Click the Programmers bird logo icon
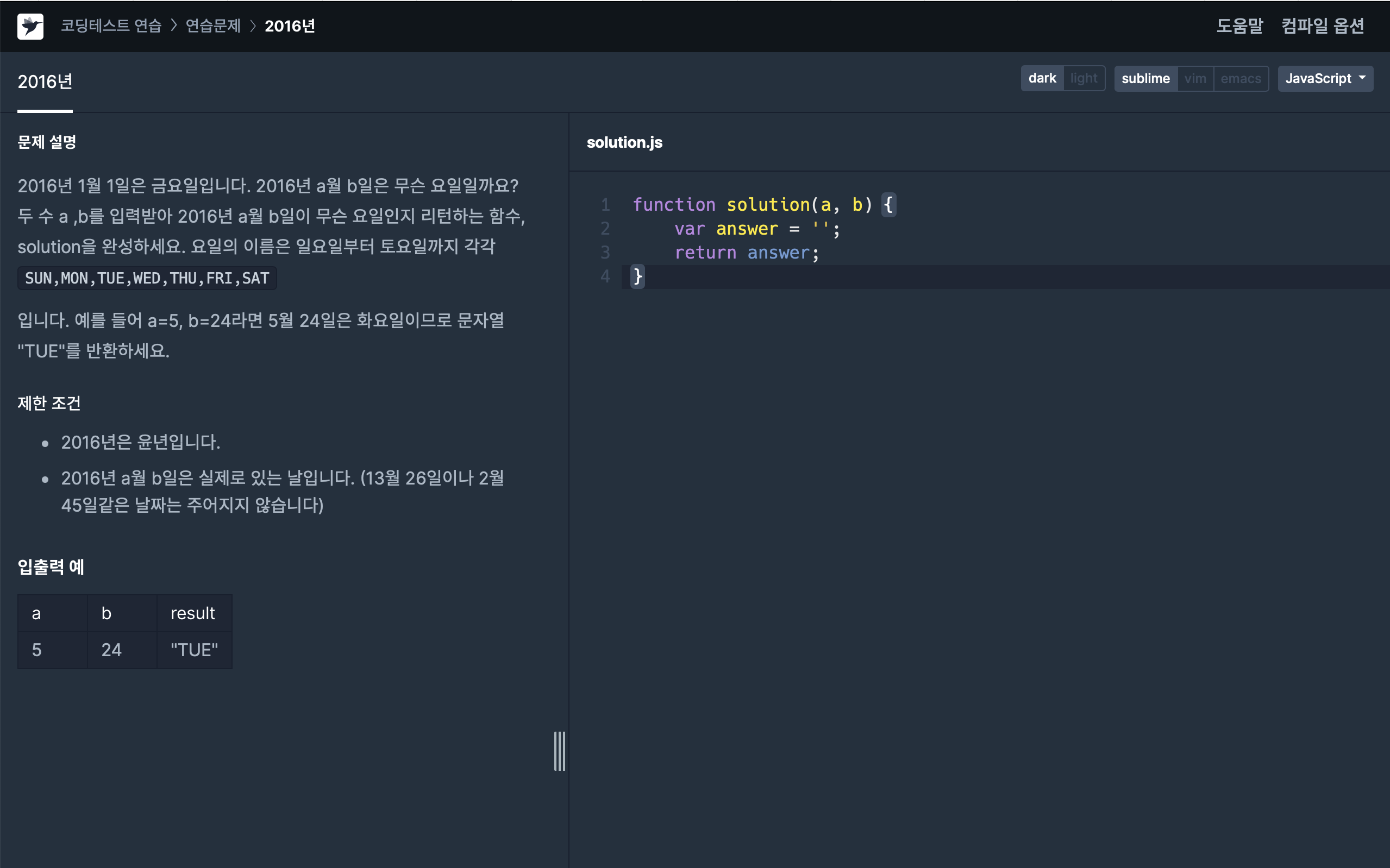The height and width of the screenshot is (868, 1390). tap(30, 27)
